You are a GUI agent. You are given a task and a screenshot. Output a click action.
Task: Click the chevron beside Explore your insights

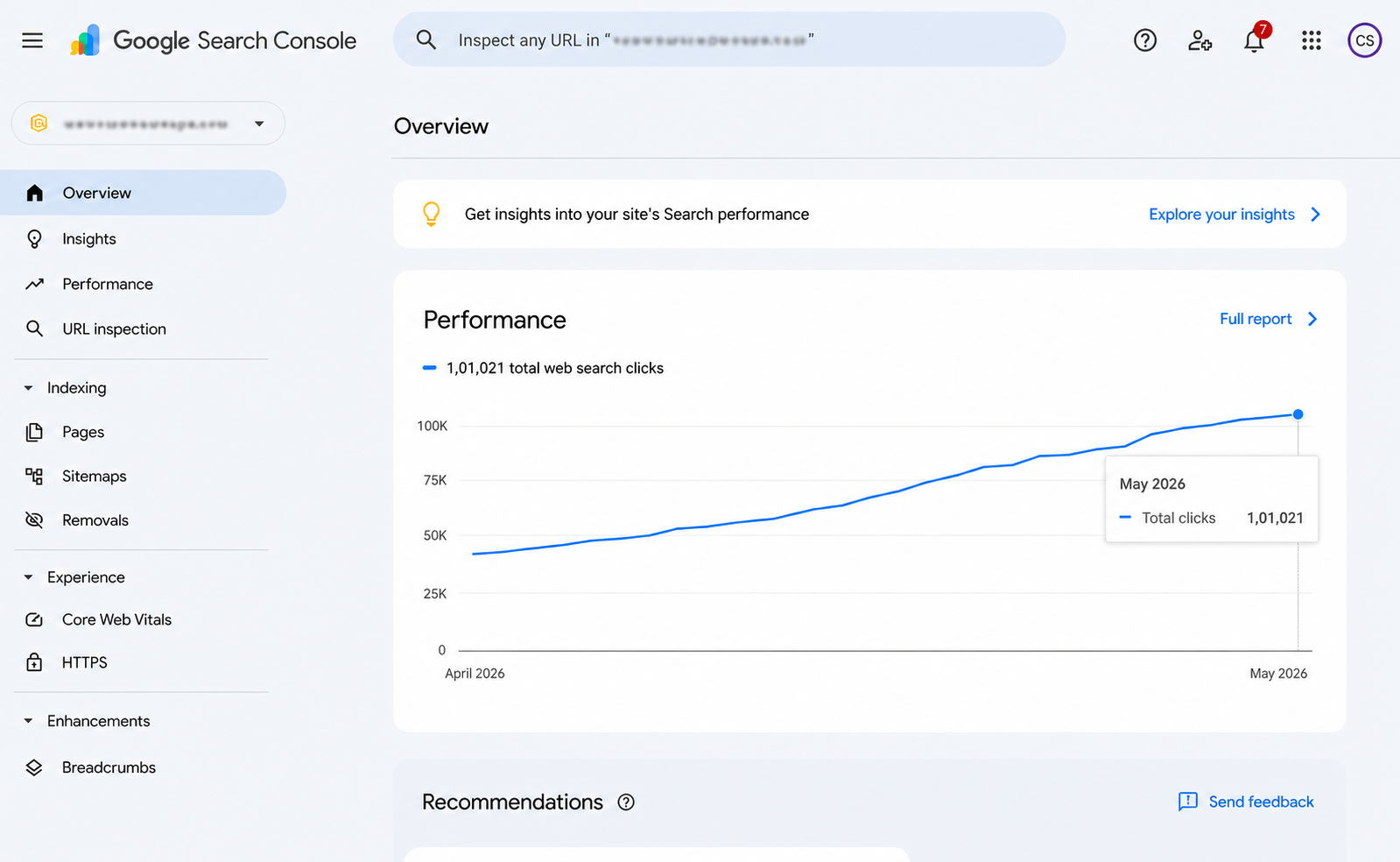pos(1315,215)
